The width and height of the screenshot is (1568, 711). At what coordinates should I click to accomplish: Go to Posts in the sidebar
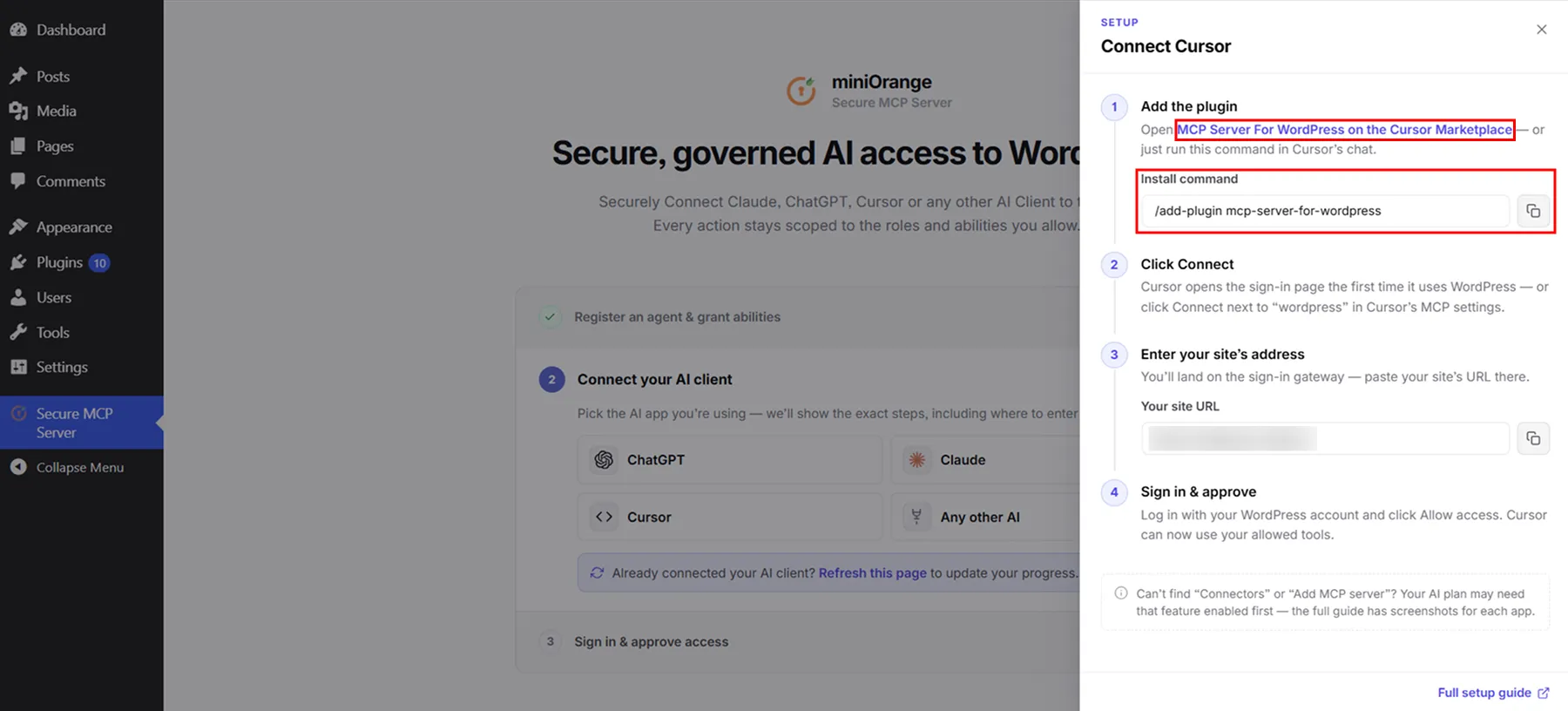coord(81,76)
